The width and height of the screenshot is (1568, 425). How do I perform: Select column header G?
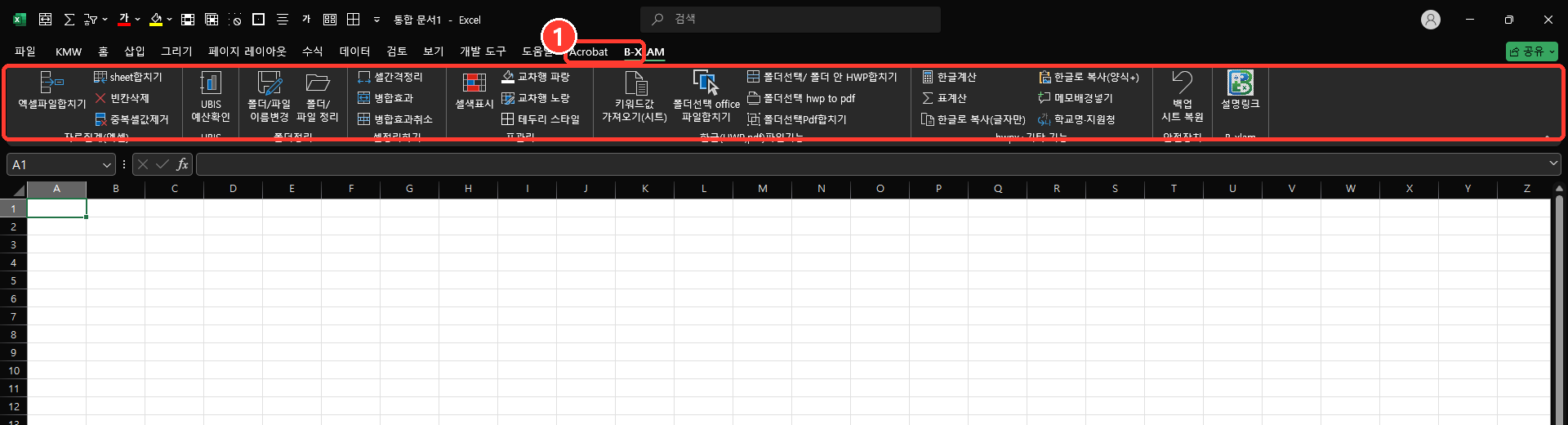click(x=409, y=189)
